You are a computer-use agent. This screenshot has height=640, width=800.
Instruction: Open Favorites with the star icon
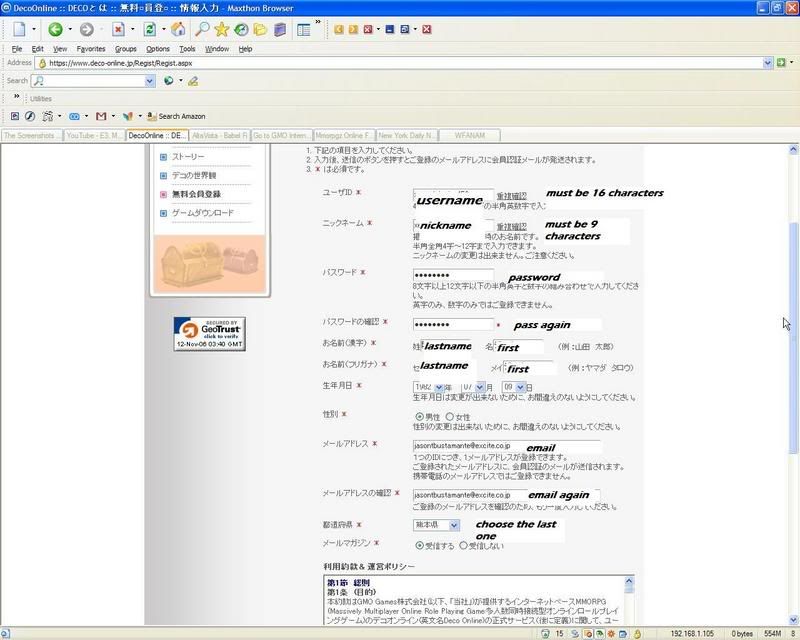click(221, 30)
